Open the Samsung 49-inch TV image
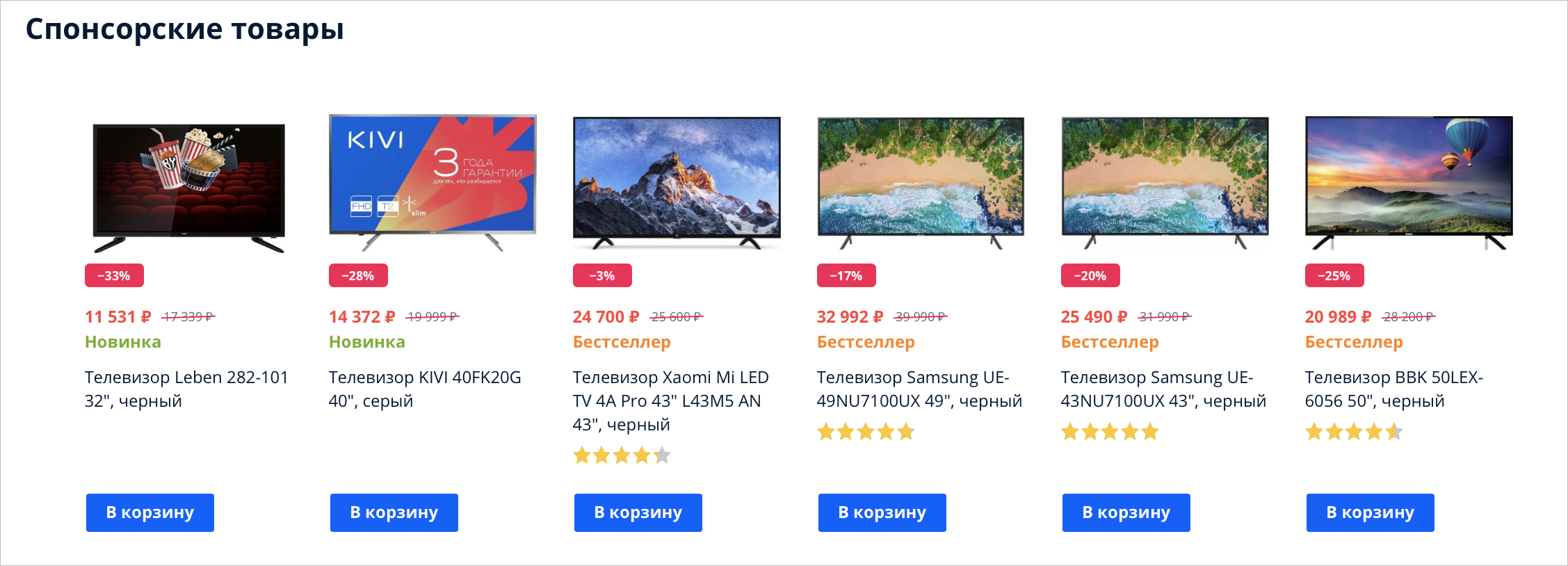Image resolution: width=1568 pixels, height=566 pixels. 921,183
